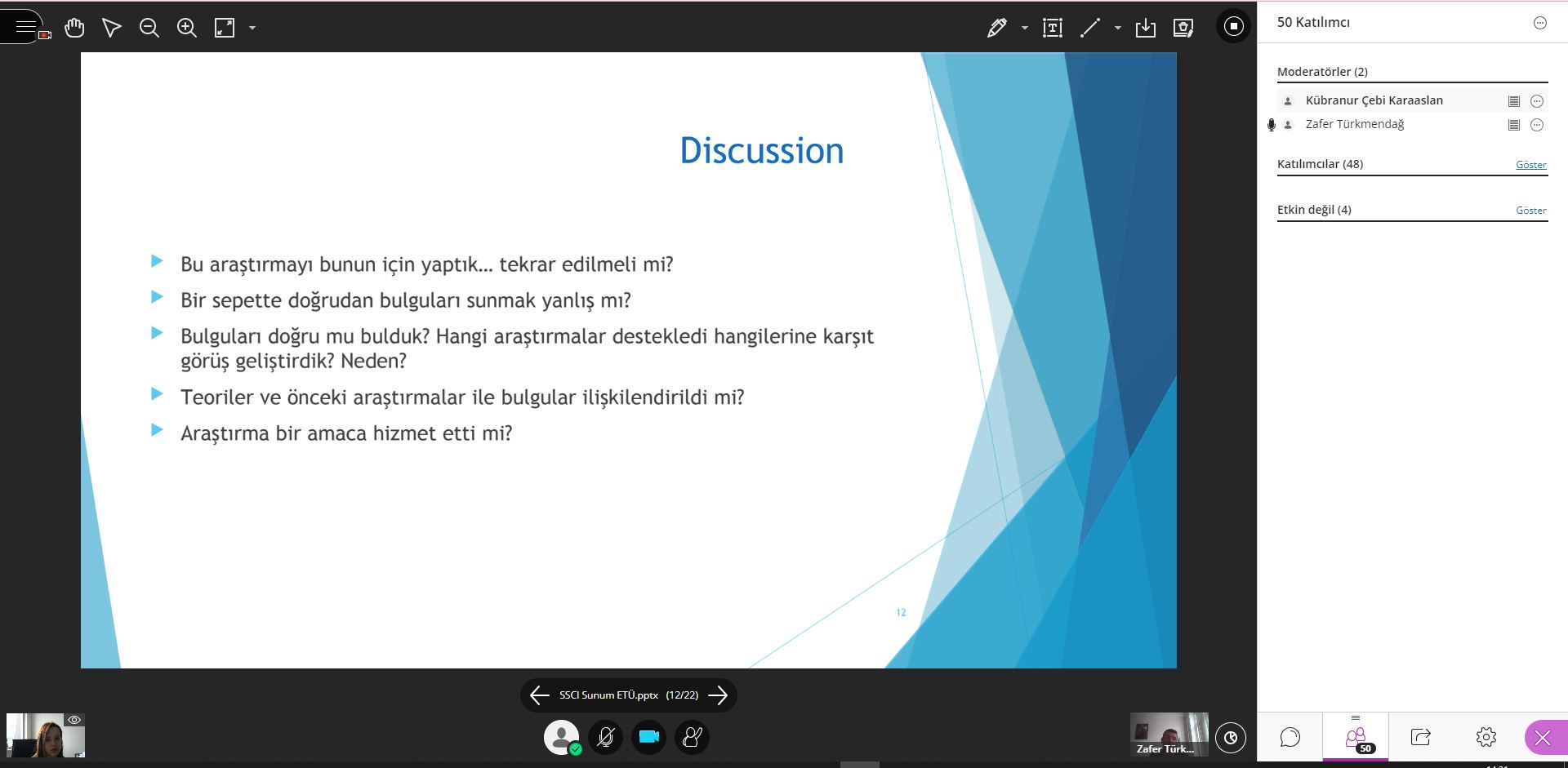The width and height of the screenshot is (1568, 768).
Task: Show the Katılımcılar (48) list
Action: [1530, 165]
